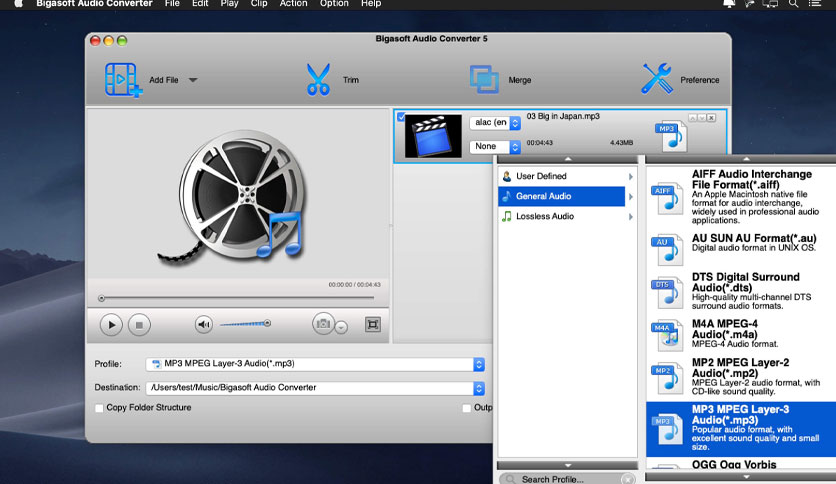Click the Merge icon

coord(484,80)
